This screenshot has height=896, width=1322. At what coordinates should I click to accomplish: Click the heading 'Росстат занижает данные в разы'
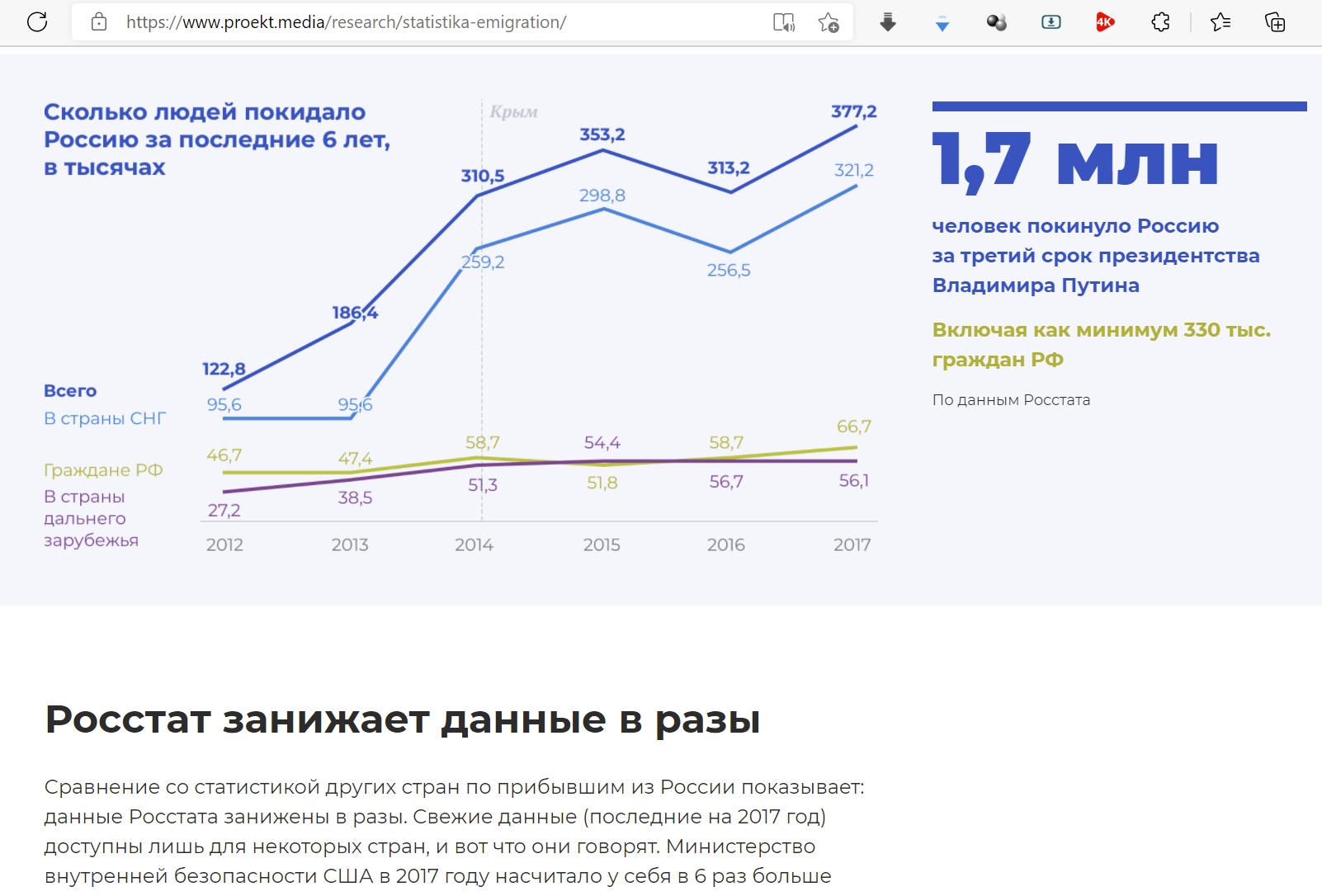click(403, 719)
